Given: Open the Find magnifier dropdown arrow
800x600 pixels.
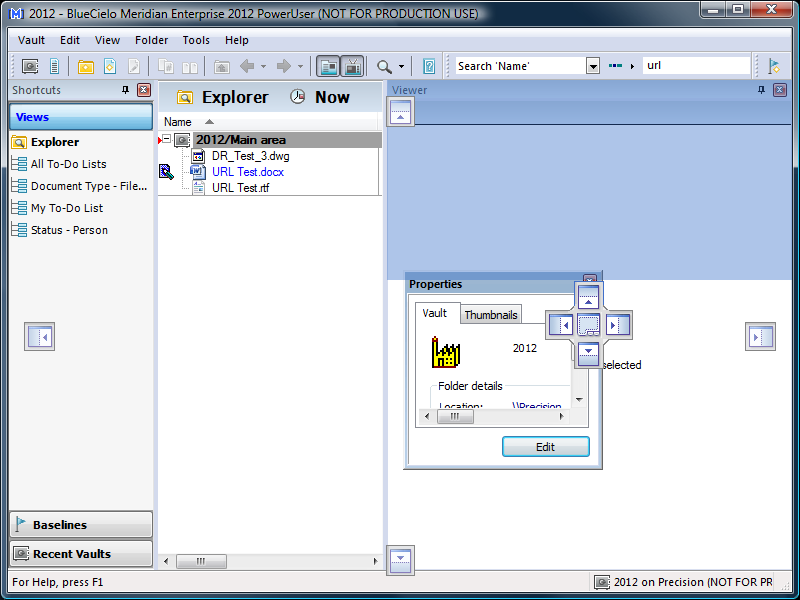Looking at the screenshot, I should pyautogui.click(x=401, y=66).
